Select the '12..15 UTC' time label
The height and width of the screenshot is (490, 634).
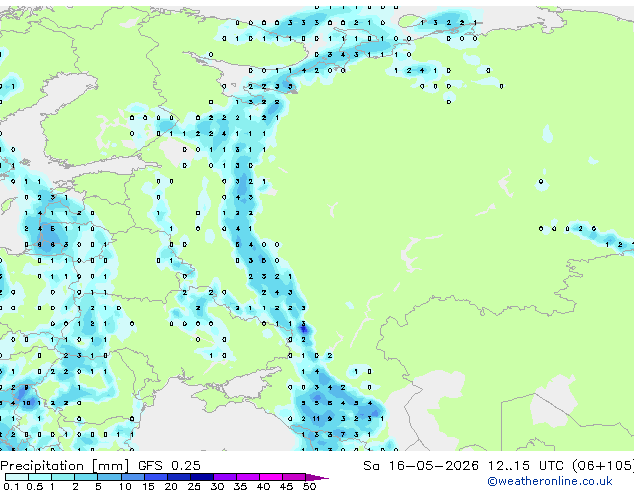526,466
